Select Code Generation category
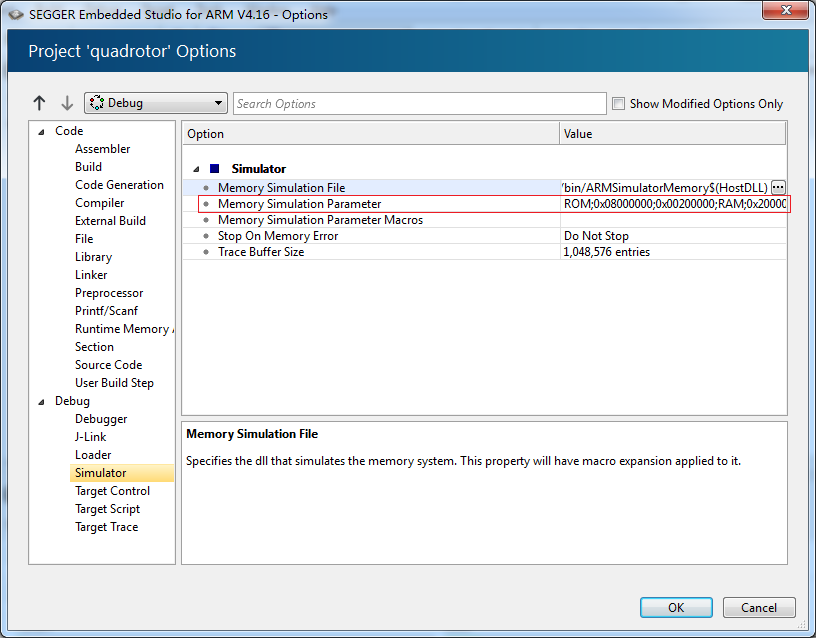Image resolution: width=816 pixels, height=638 pixels. pyautogui.click(x=119, y=185)
